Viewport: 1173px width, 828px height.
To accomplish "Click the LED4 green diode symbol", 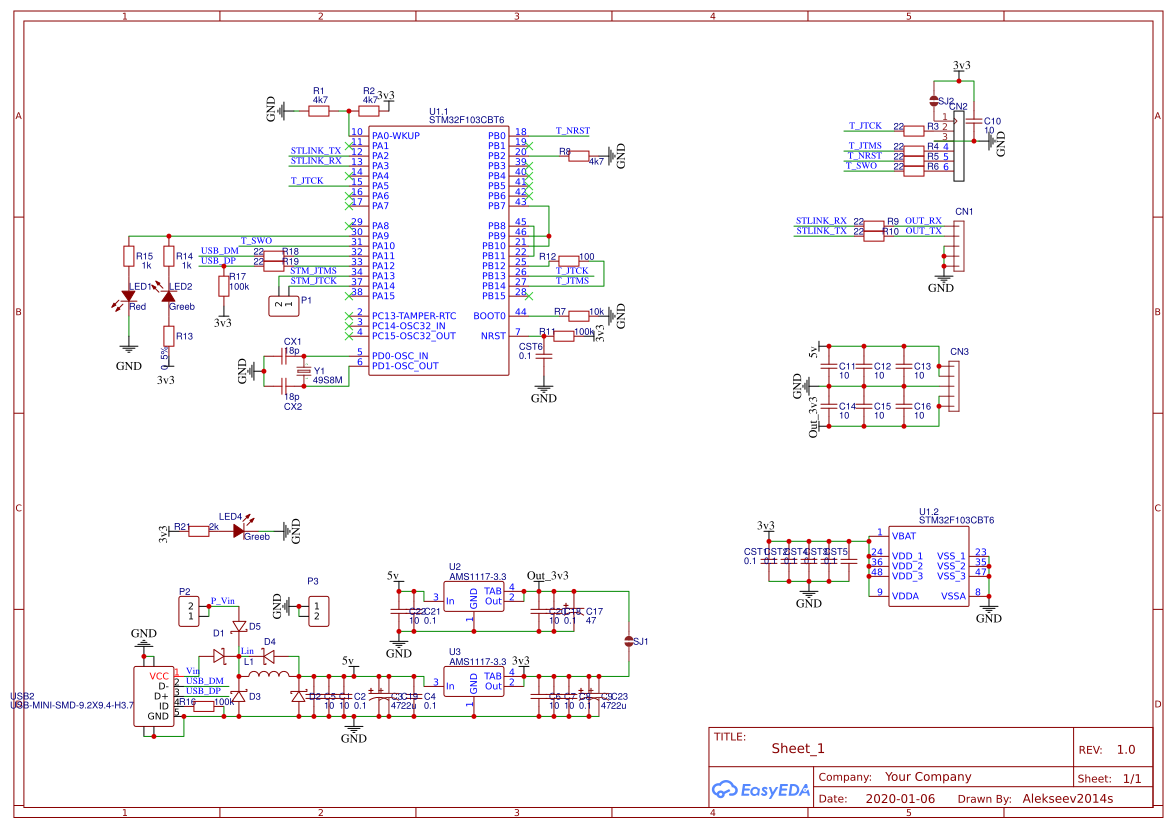I will pos(239,531).
